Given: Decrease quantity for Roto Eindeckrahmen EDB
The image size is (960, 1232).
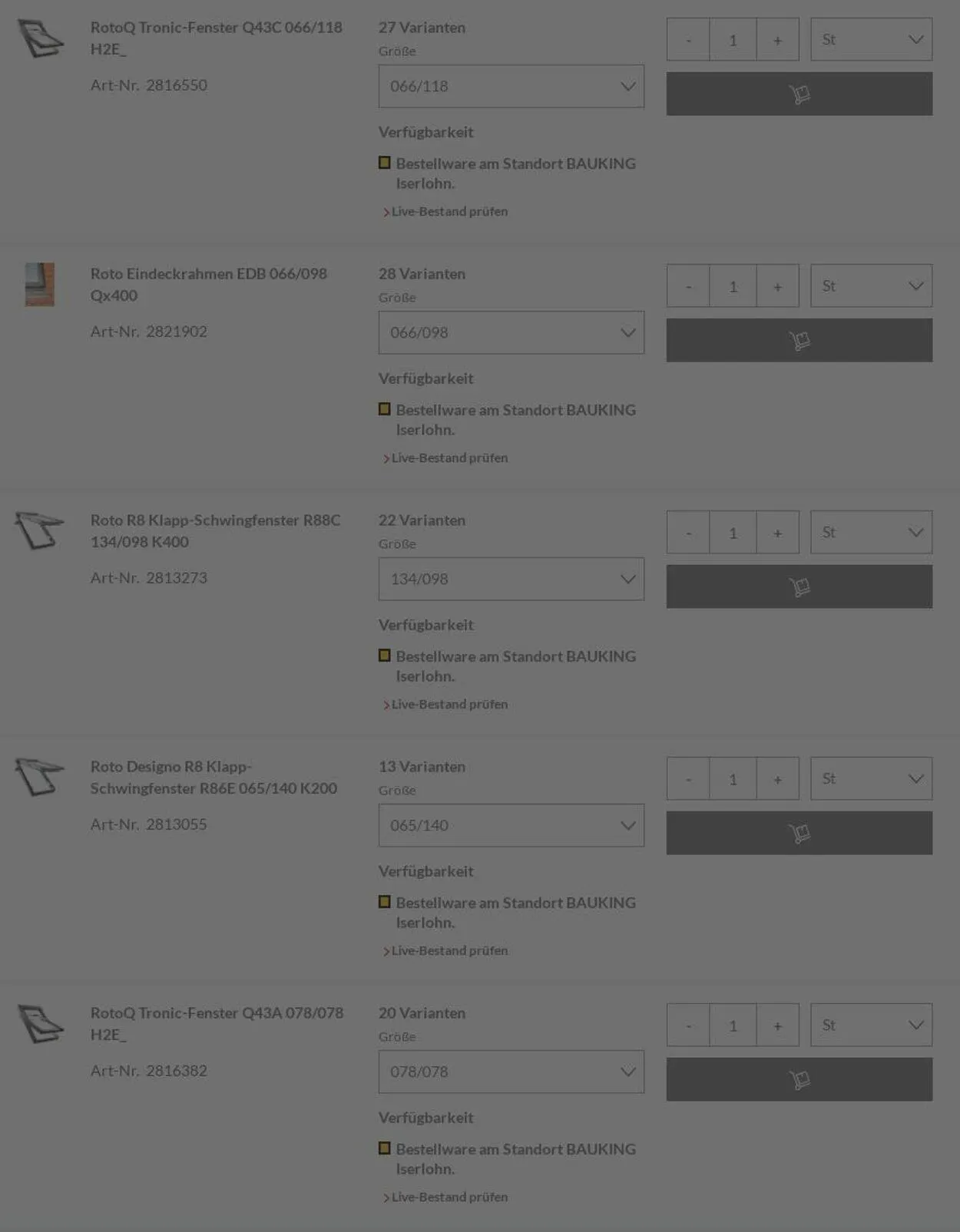Looking at the screenshot, I should 688,286.
